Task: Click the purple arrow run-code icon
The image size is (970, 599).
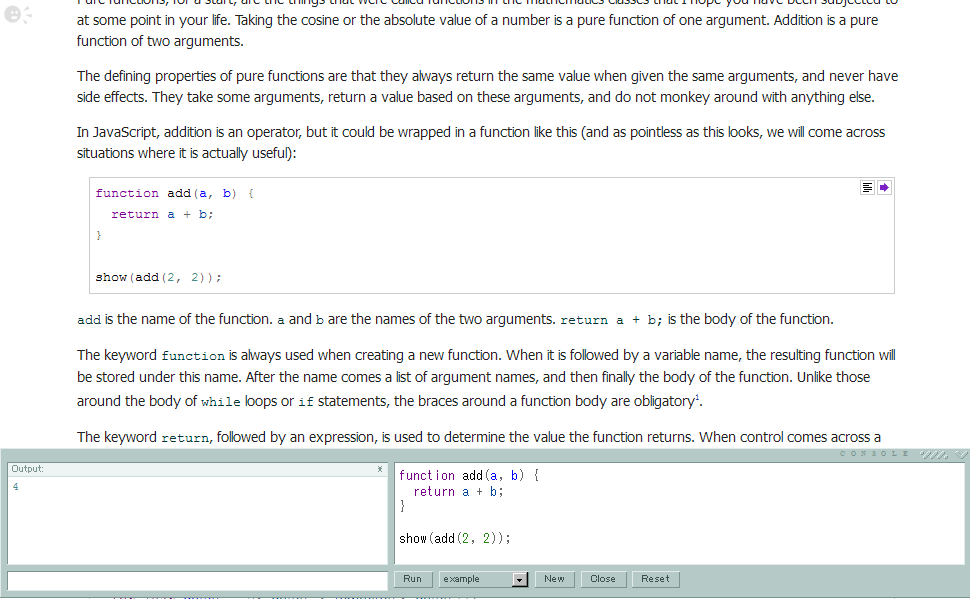Action: (884, 187)
